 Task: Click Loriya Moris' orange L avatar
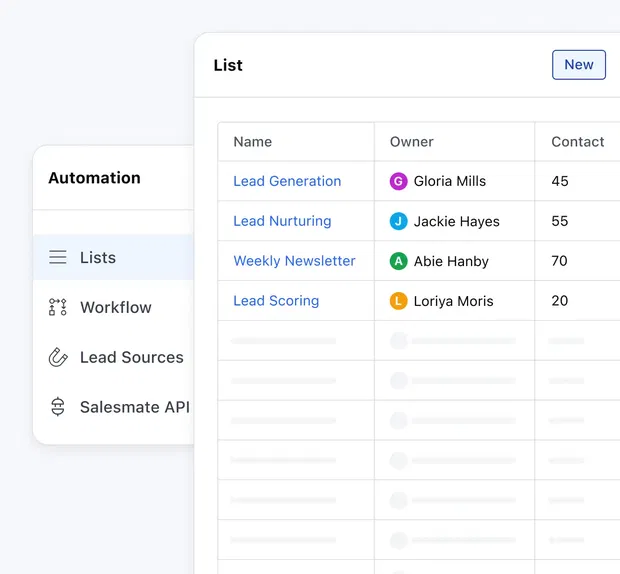click(399, 301)
